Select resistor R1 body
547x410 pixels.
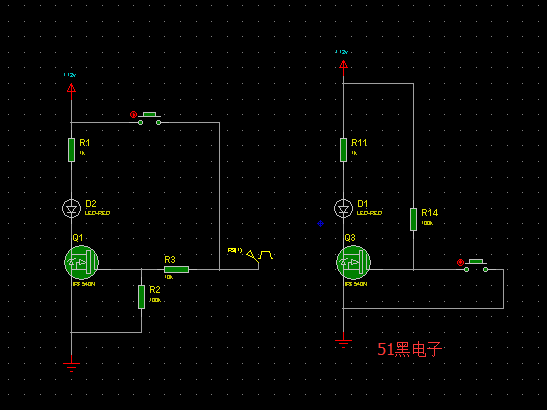pos(72,150)
